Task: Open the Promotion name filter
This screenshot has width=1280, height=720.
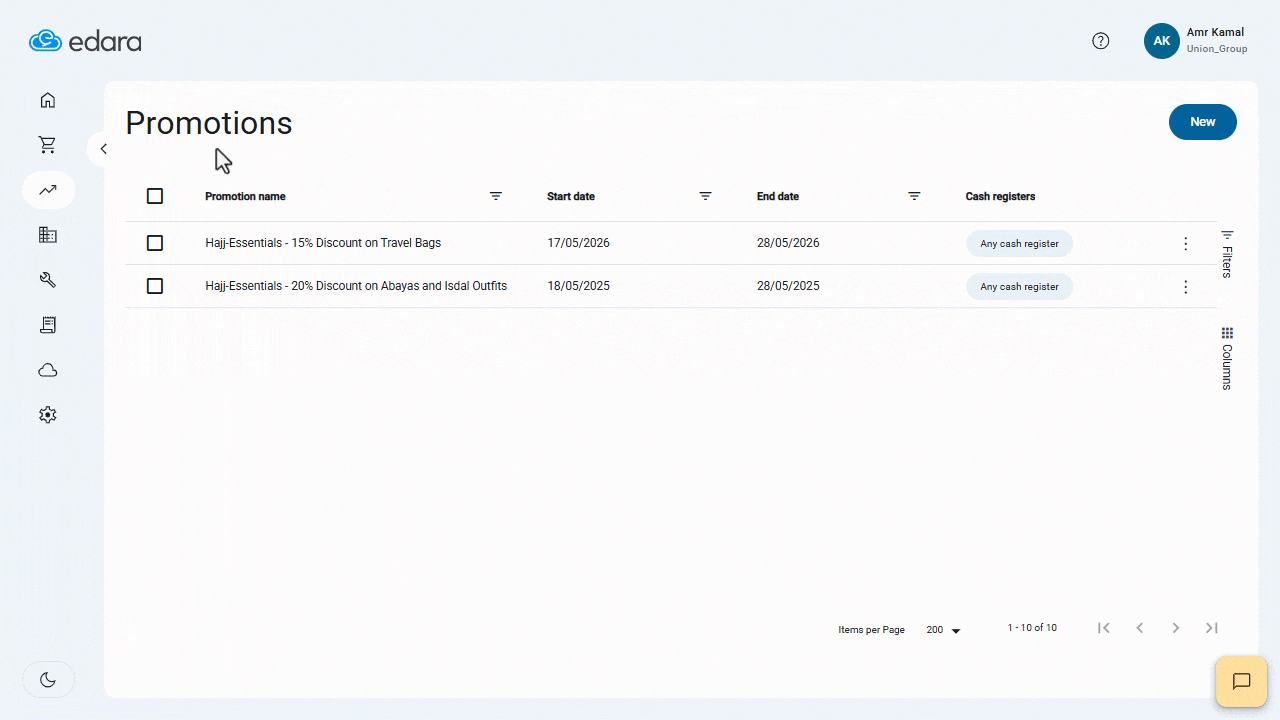Action: 496,196
